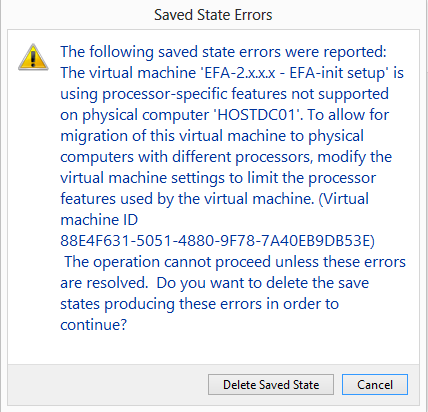Click the virtual machine ID 88E4F631-5051-4880-9F78-7A40EB9DB53E
Image resolution: width=428 pixels, height=412 pixels.
pos(217,241)
